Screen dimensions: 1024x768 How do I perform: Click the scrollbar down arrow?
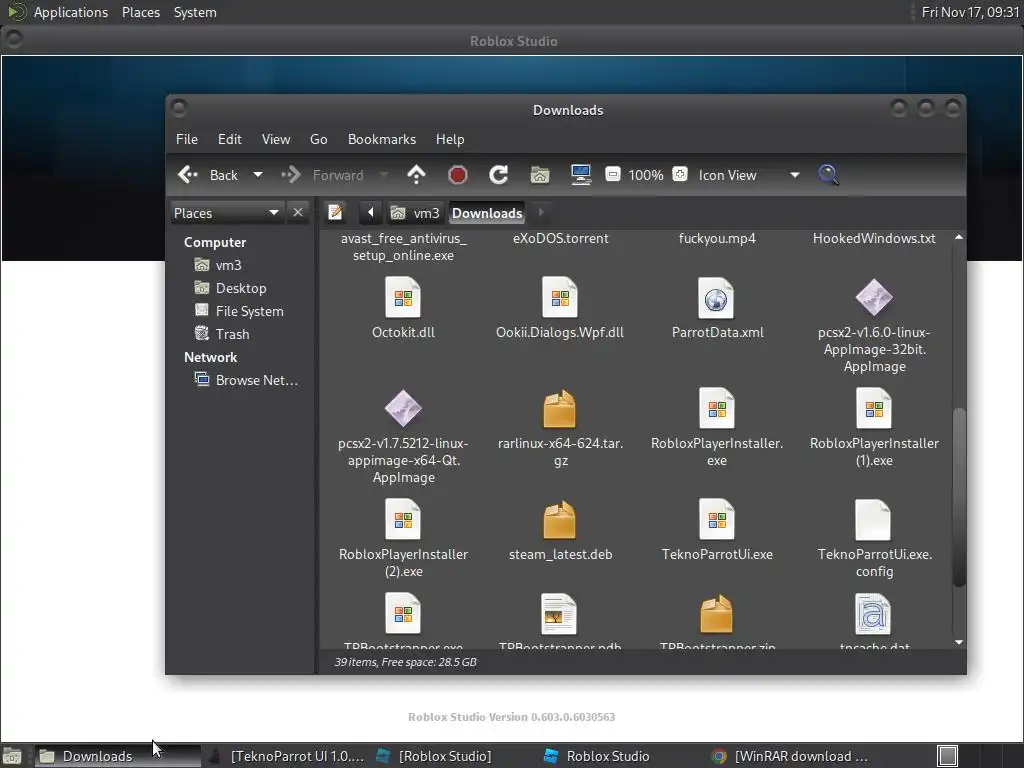958,642
